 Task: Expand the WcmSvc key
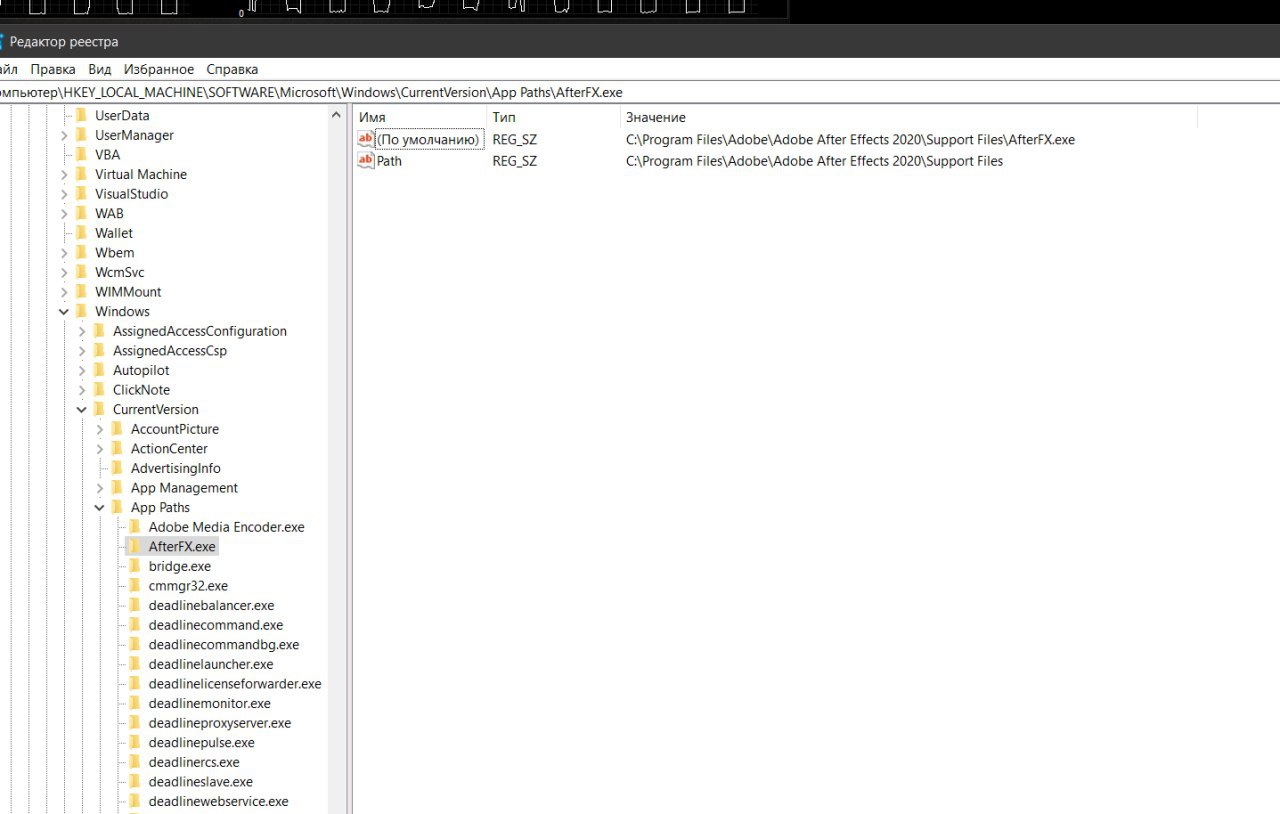(x=65, y=272)
